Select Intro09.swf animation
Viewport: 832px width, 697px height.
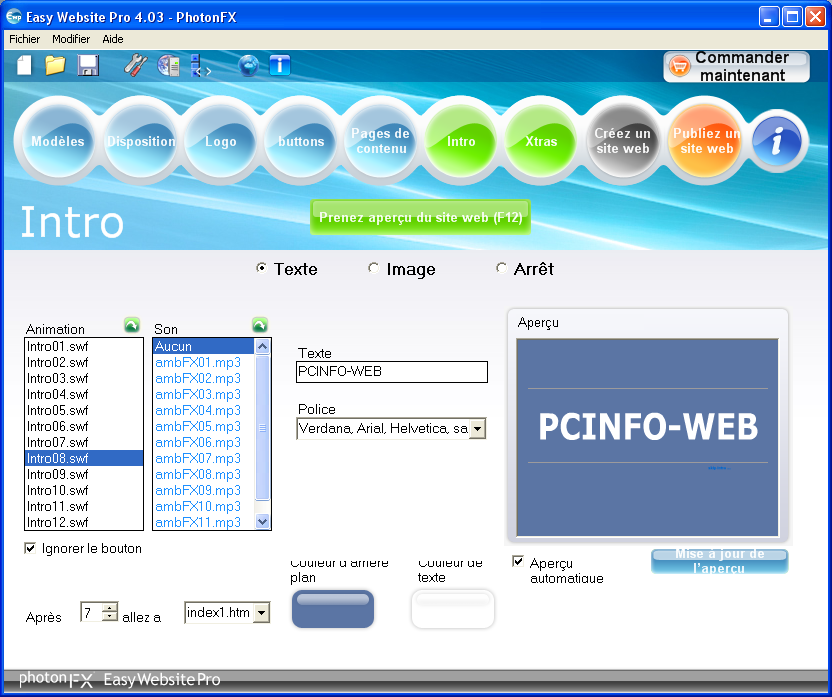coord(84,474)
